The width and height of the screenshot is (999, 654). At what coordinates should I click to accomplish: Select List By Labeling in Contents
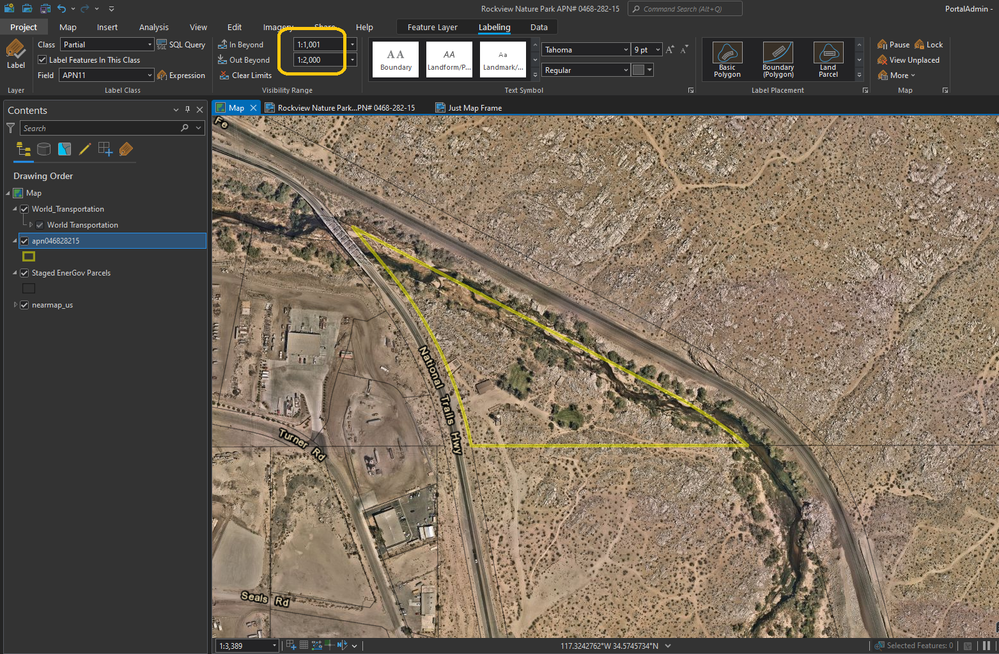[126, 150]
